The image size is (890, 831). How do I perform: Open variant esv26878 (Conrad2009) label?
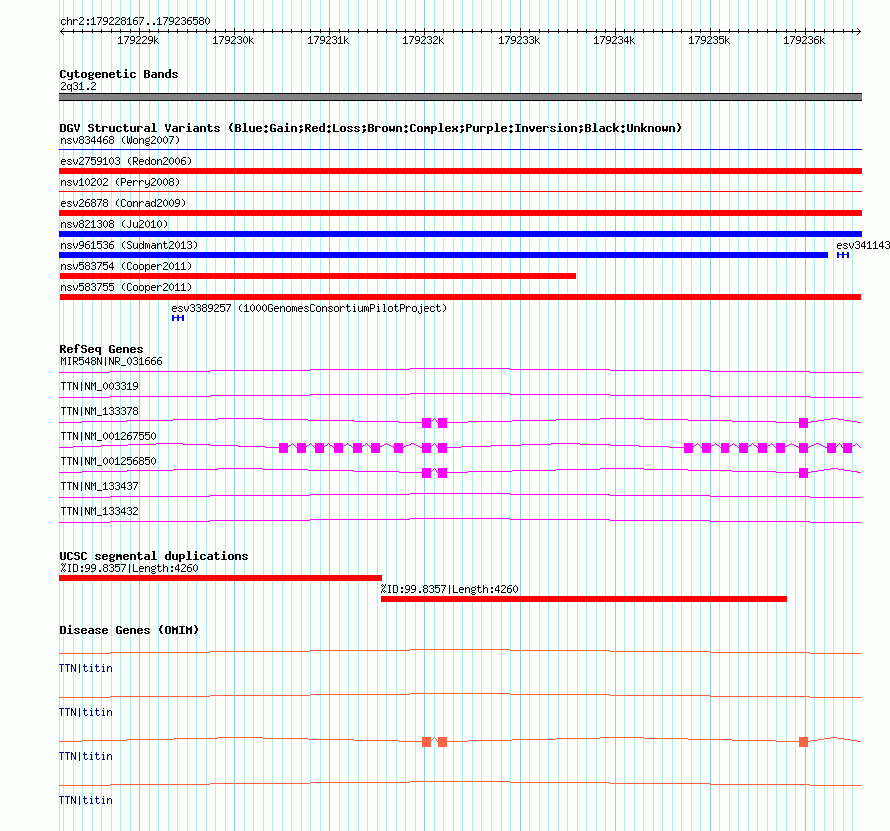tap(123, 203)
